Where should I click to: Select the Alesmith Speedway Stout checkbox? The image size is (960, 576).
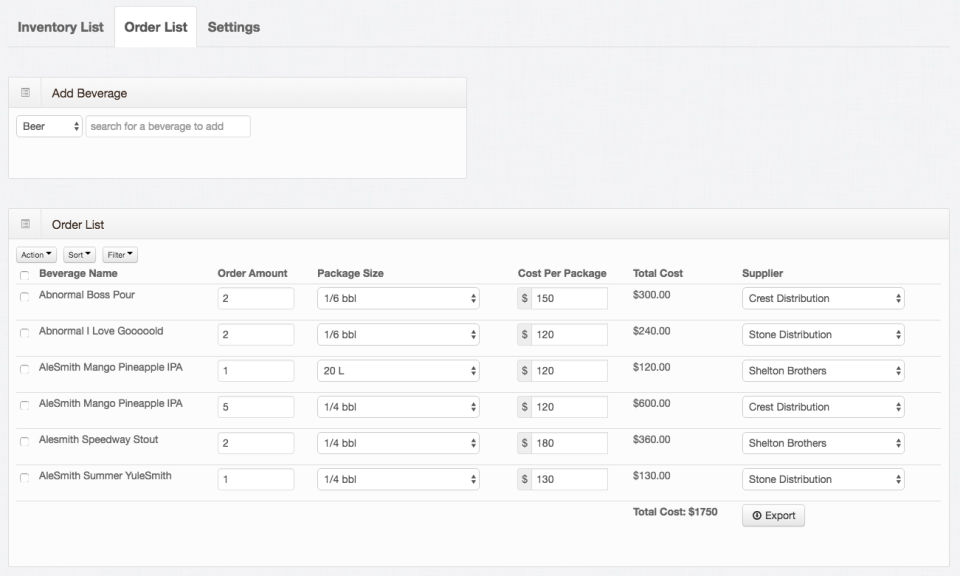pyautogui.click(x=24, y=441)
